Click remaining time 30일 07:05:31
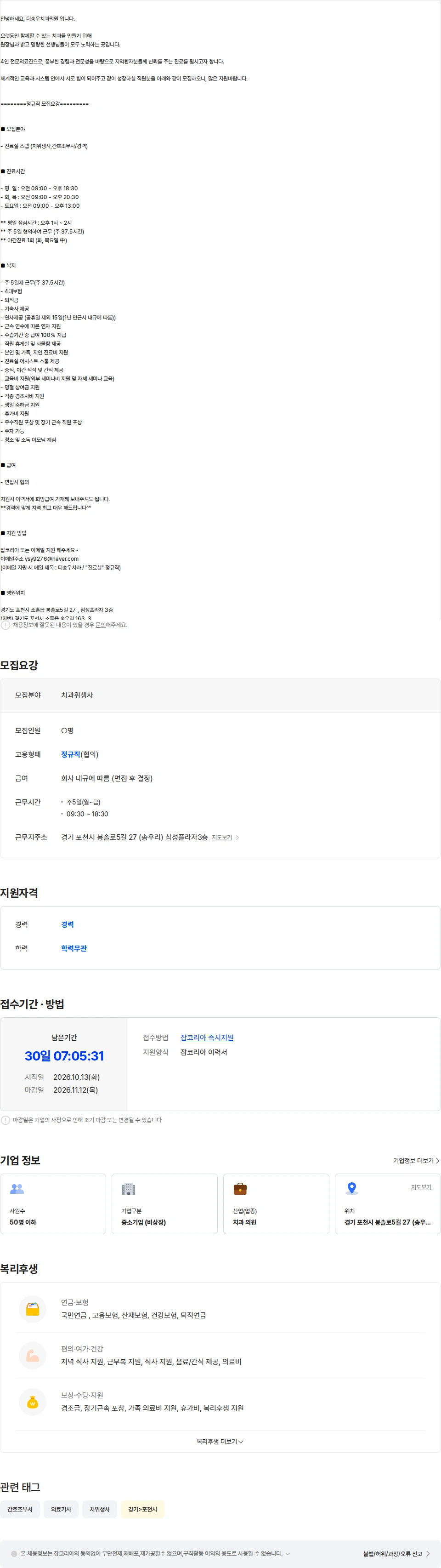 pyautogui.click(x=64, y=1056)
